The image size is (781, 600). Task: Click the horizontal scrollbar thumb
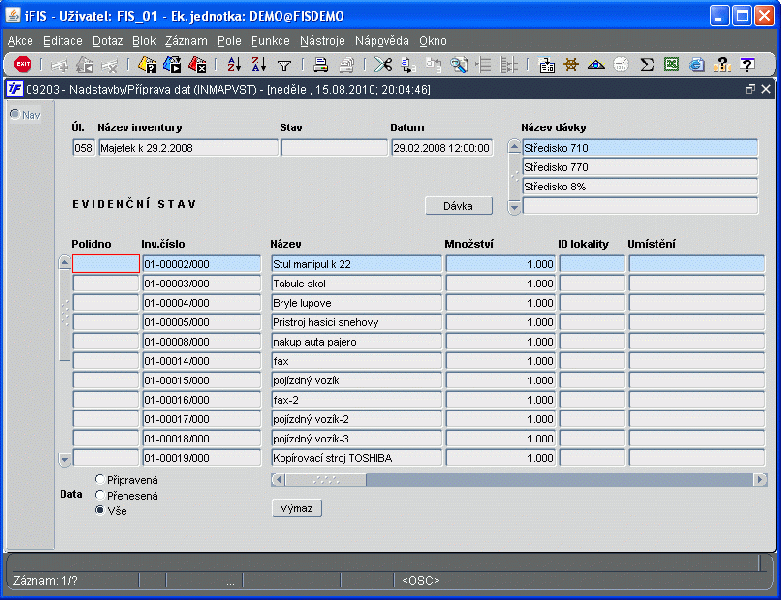coord(326,480)
